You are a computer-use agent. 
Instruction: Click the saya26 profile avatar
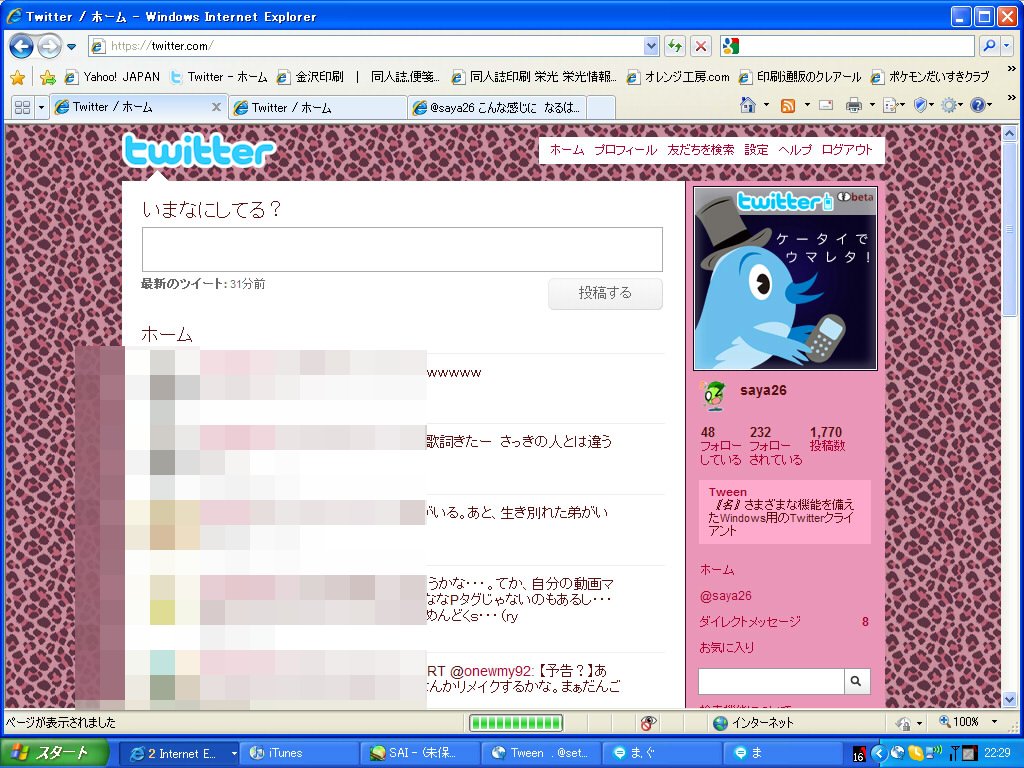point(713,395)
